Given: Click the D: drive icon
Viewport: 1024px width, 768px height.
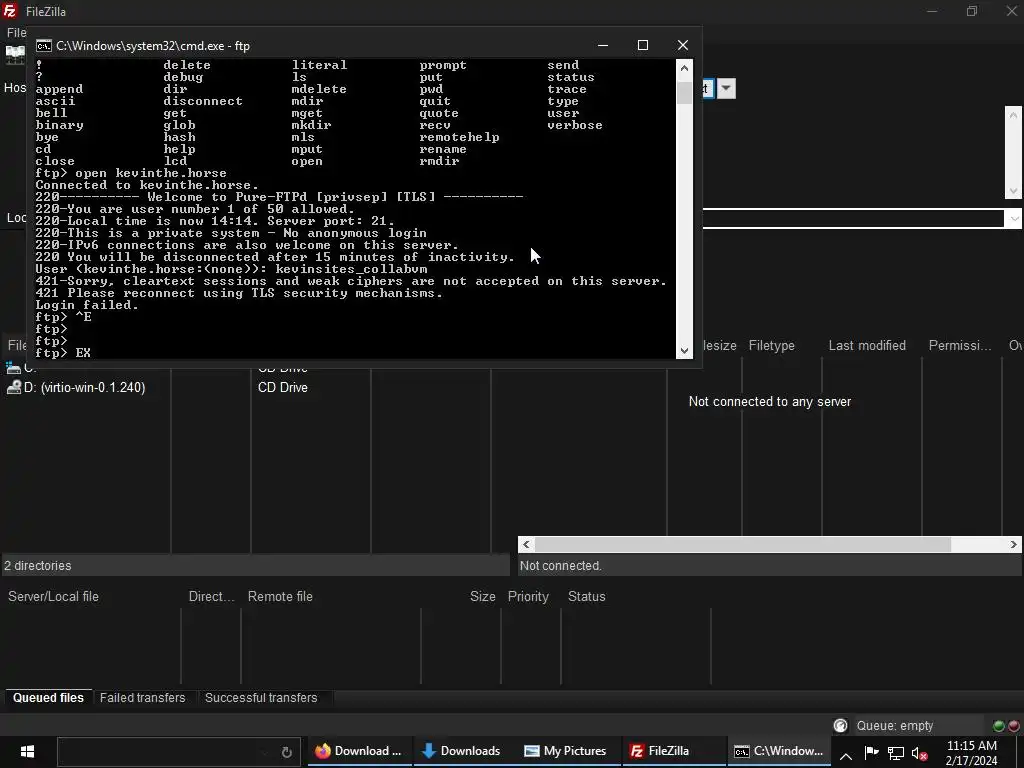Looking at the screenshot, I should coord(13,388).
